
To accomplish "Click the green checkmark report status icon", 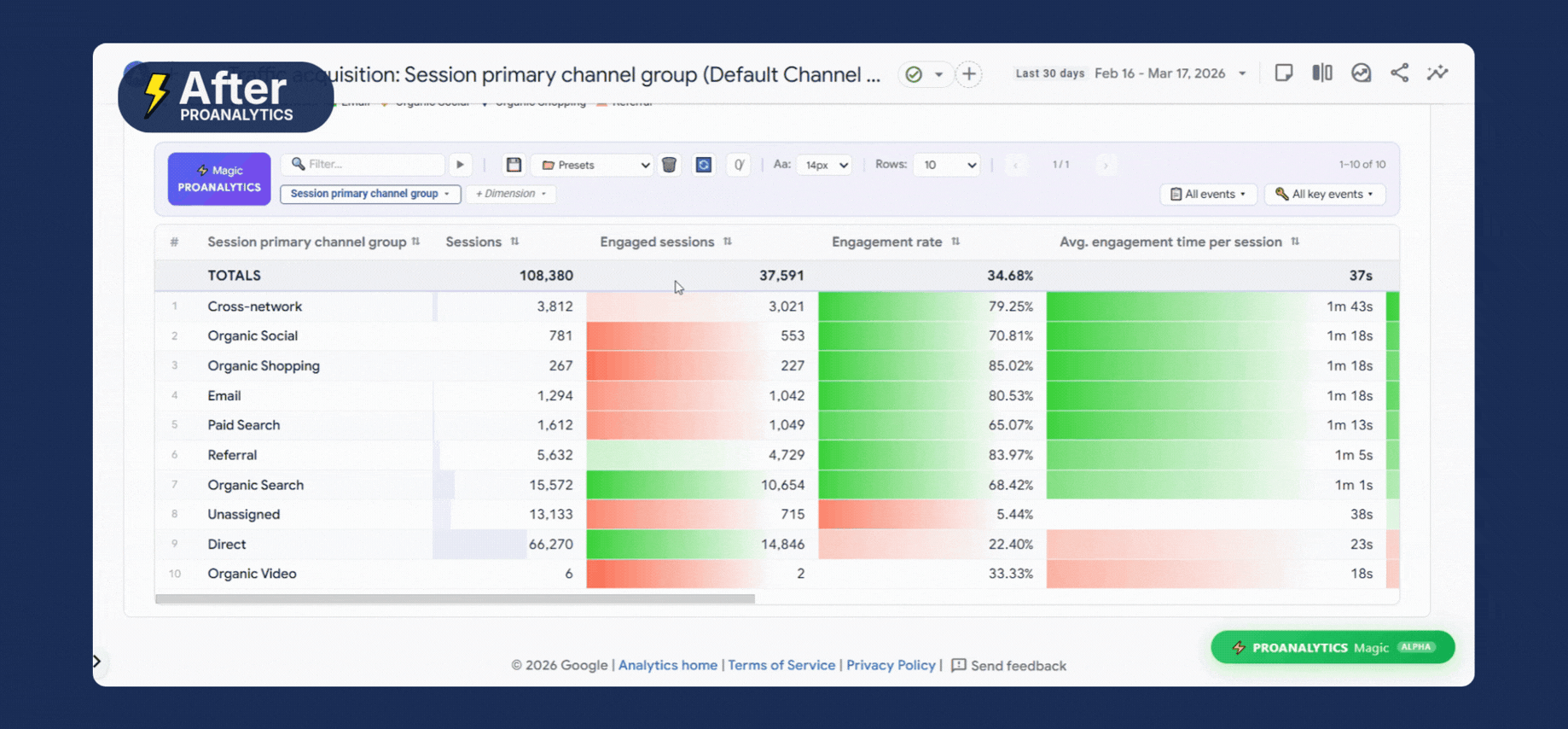I will point(914,74).
